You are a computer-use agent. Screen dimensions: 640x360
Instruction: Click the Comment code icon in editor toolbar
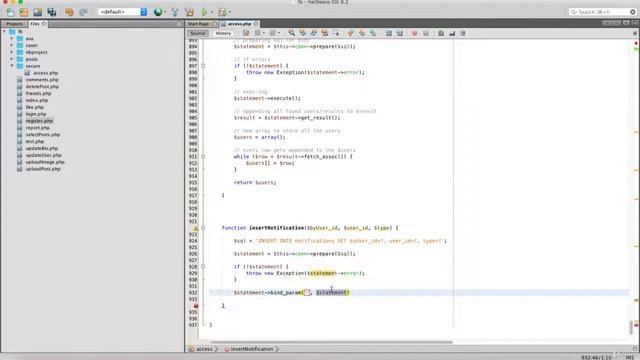(x=441, y=33)
